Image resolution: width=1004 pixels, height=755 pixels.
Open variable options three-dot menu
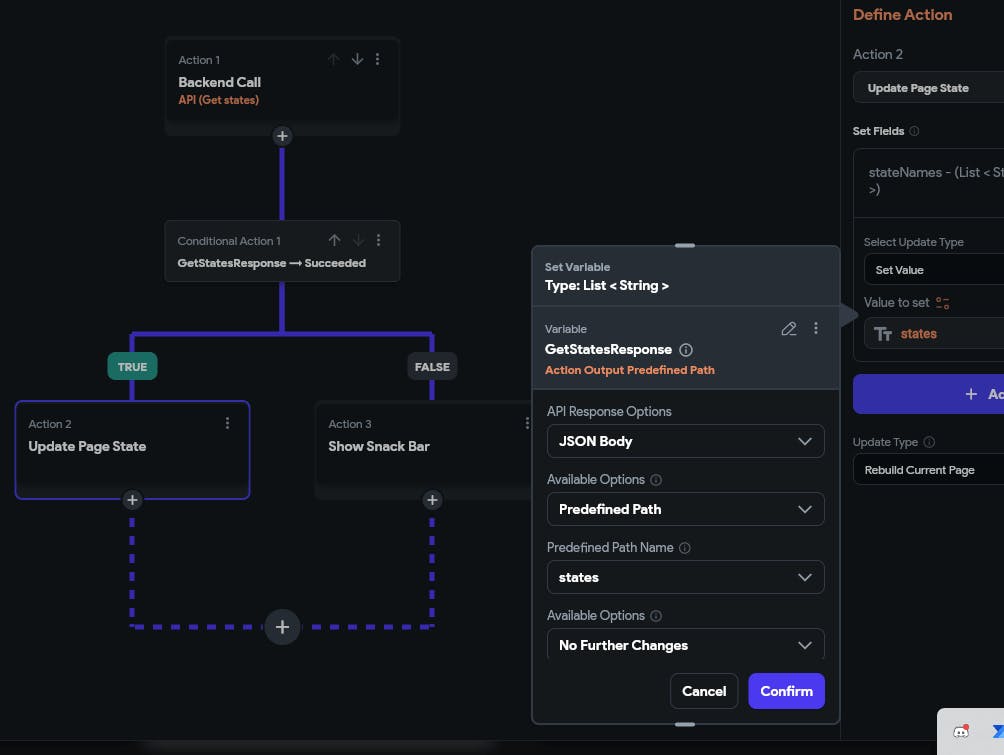(x=816, y=329)
